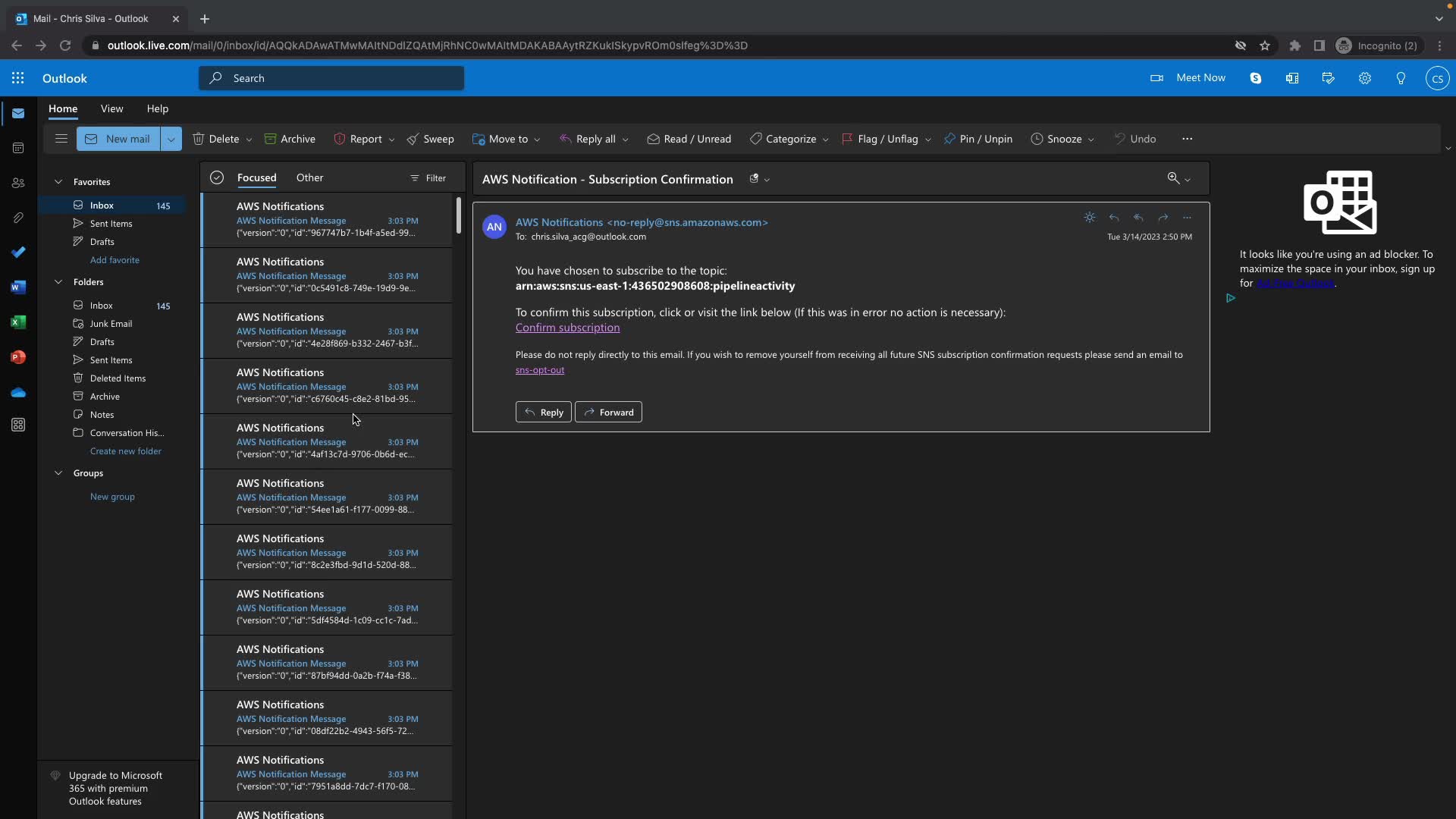Open the app launcher waffle icon
The image size is (1456, 819).
(x=17, y=78)
